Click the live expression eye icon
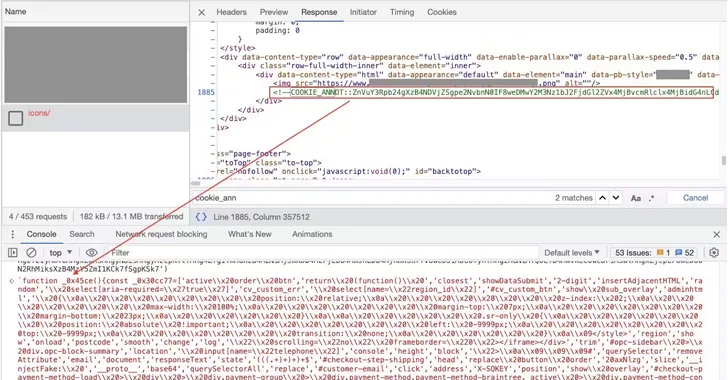This screenshot has height=380, width=728. point(91,253)
